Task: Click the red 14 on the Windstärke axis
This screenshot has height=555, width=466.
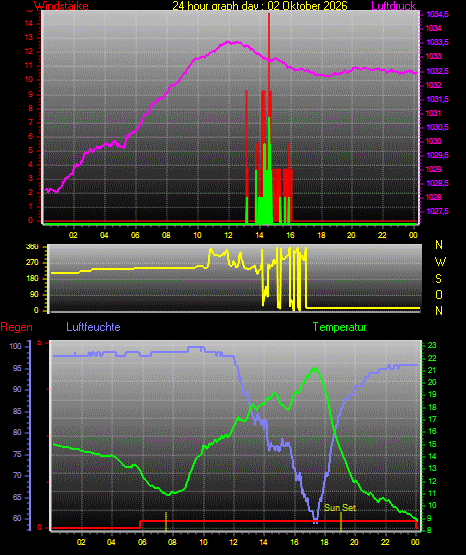Action: pyautogui.click(x=29, y=23)
